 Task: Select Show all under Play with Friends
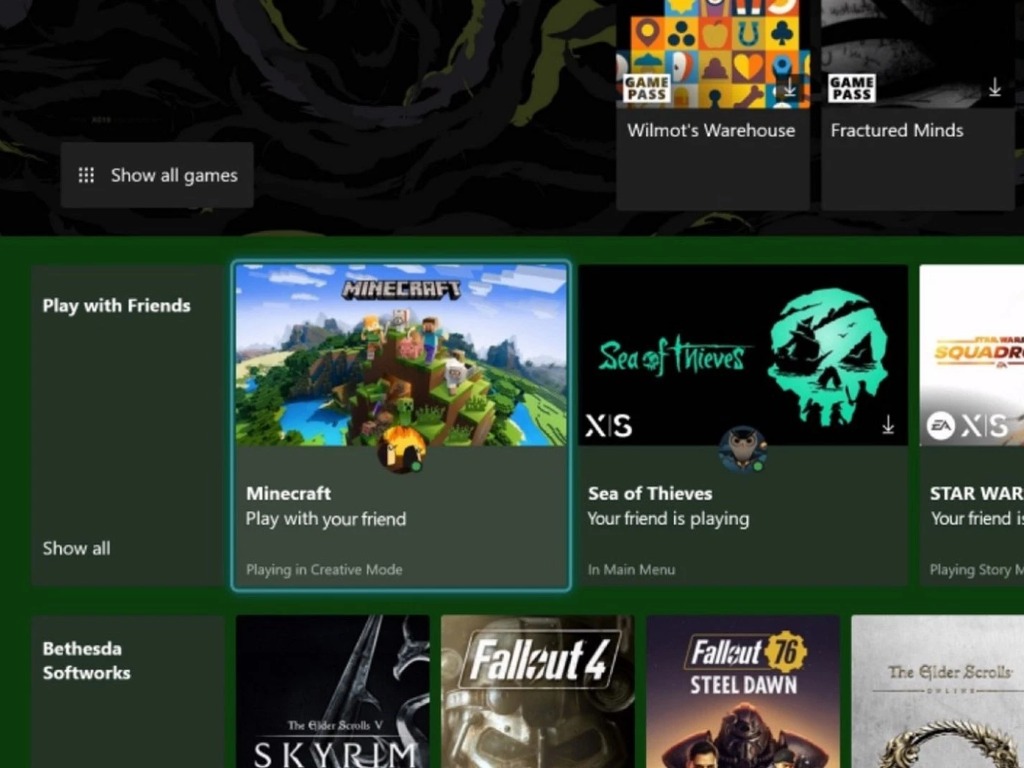click(76, 548)
